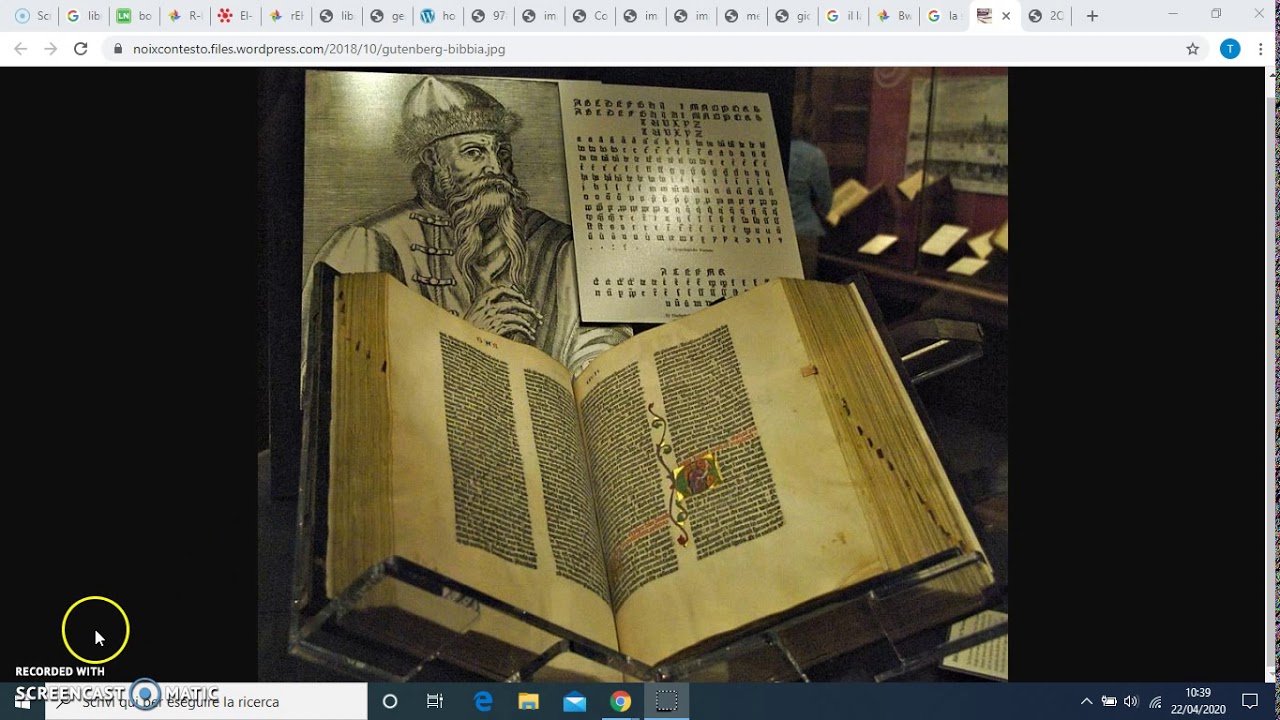1280x720 pixels.
Task: Switch to the 'R-' Google Photos tab
Action: [x=185, y=16]
